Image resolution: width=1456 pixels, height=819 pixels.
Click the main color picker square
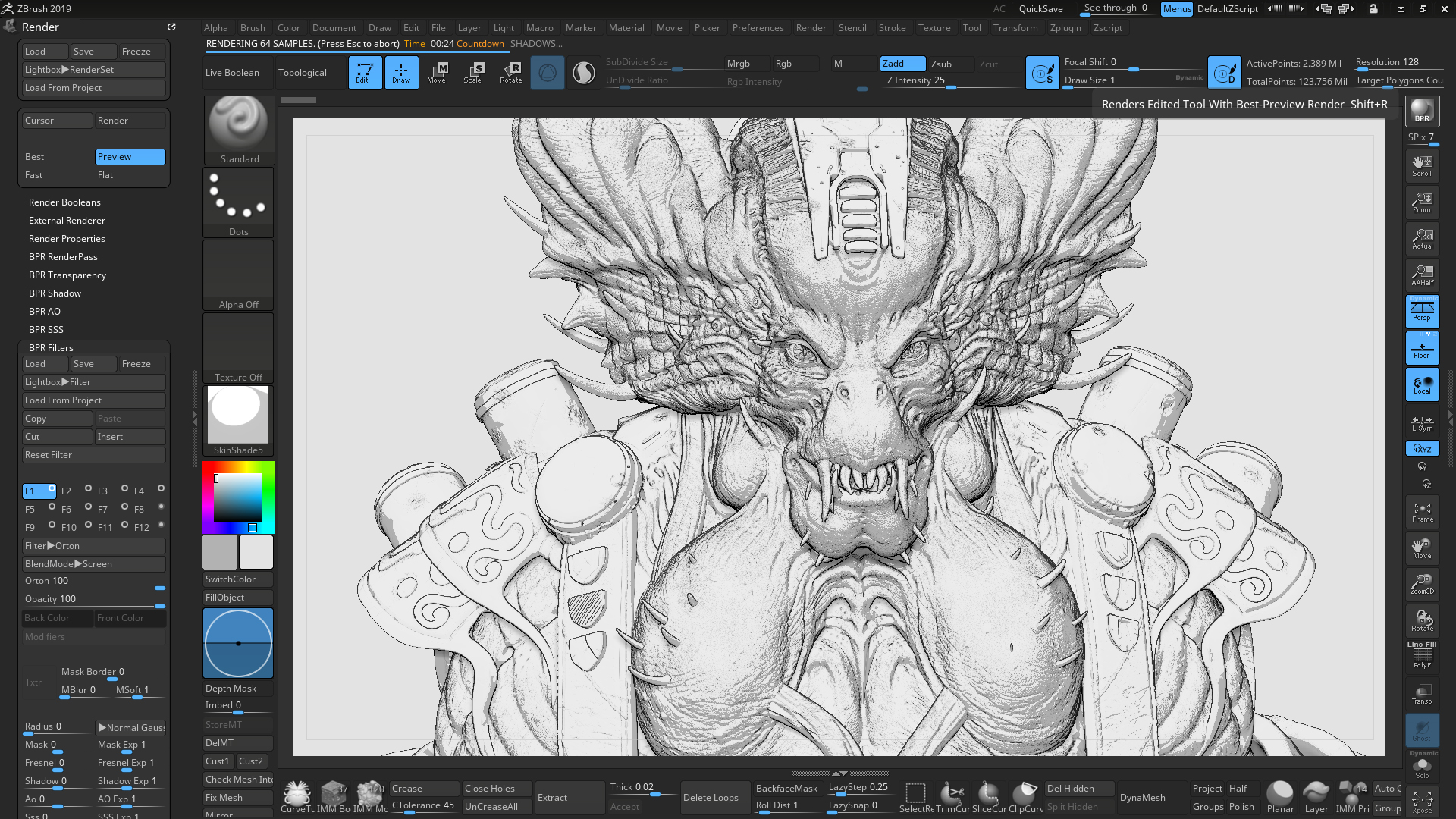(237, 497)
